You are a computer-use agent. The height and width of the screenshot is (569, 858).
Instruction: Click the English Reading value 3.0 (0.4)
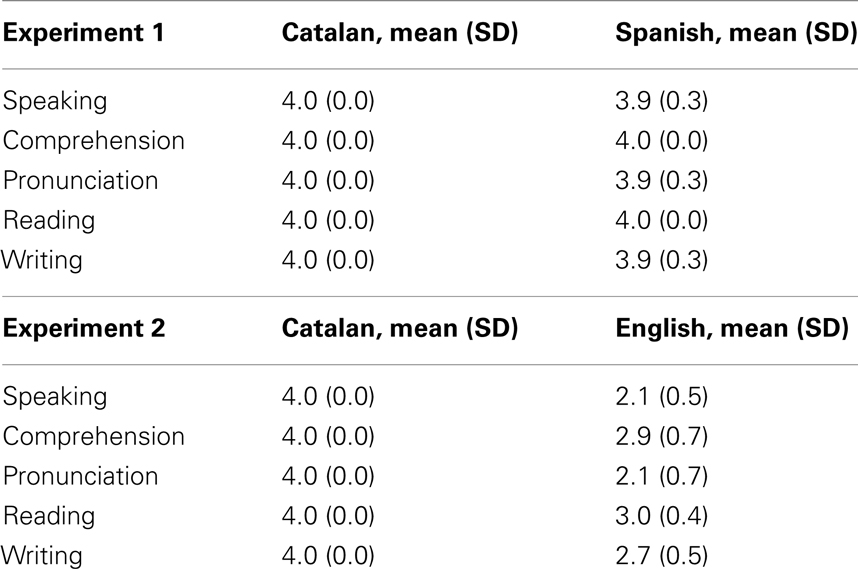point(661,516)
